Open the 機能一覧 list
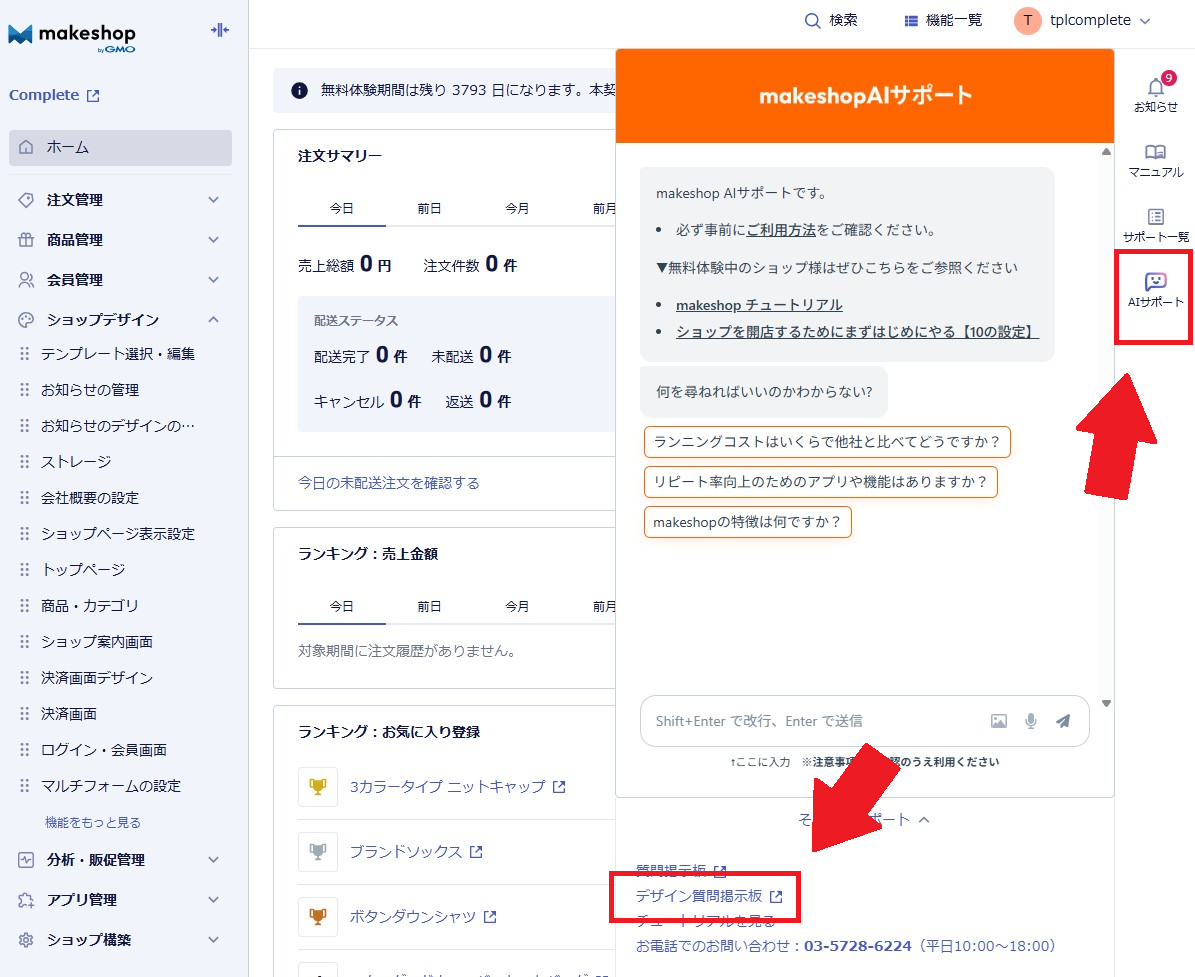1195x977 pixels. pos(943,21)
